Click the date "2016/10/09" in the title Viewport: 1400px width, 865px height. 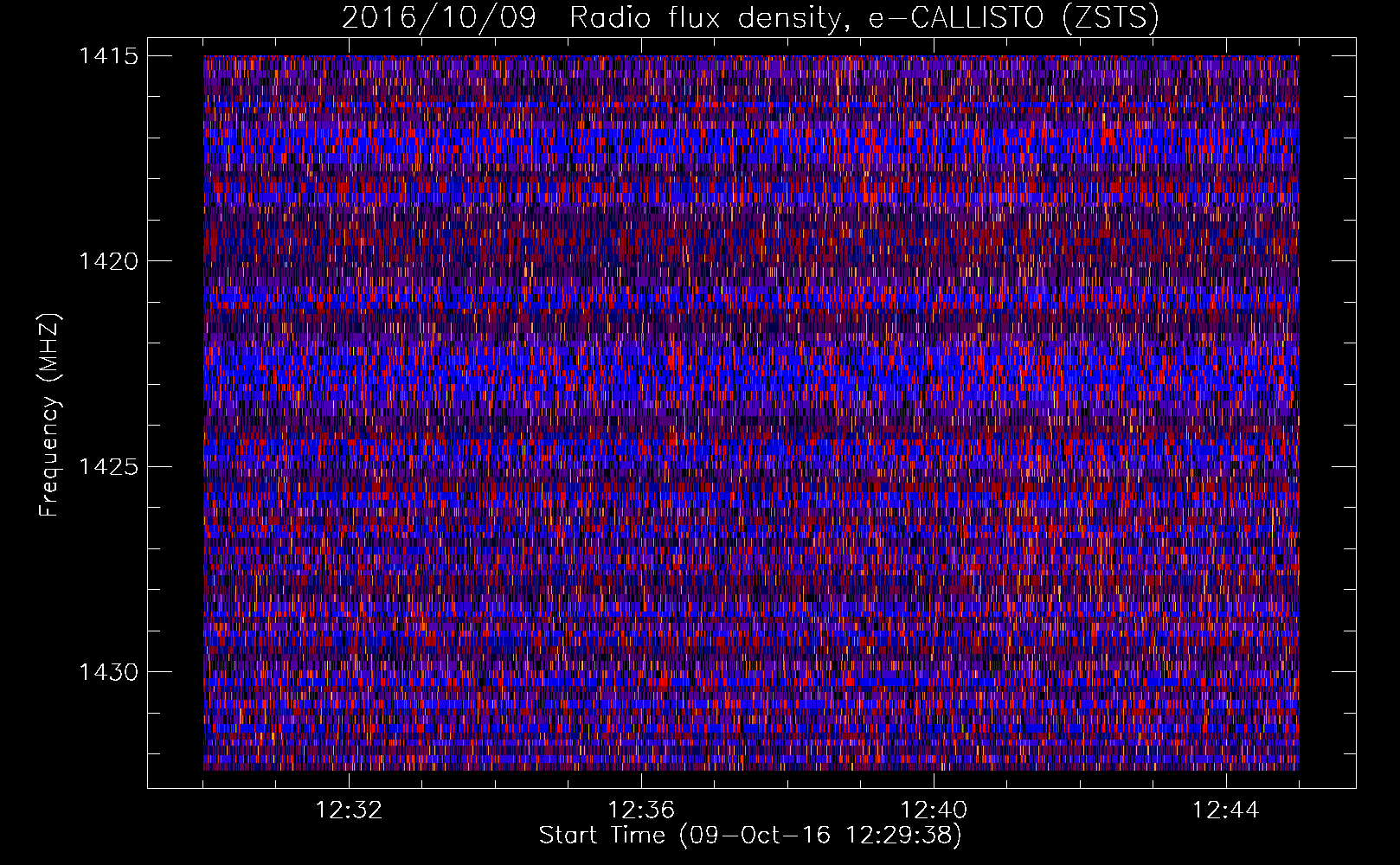click(x=439, y=17)
